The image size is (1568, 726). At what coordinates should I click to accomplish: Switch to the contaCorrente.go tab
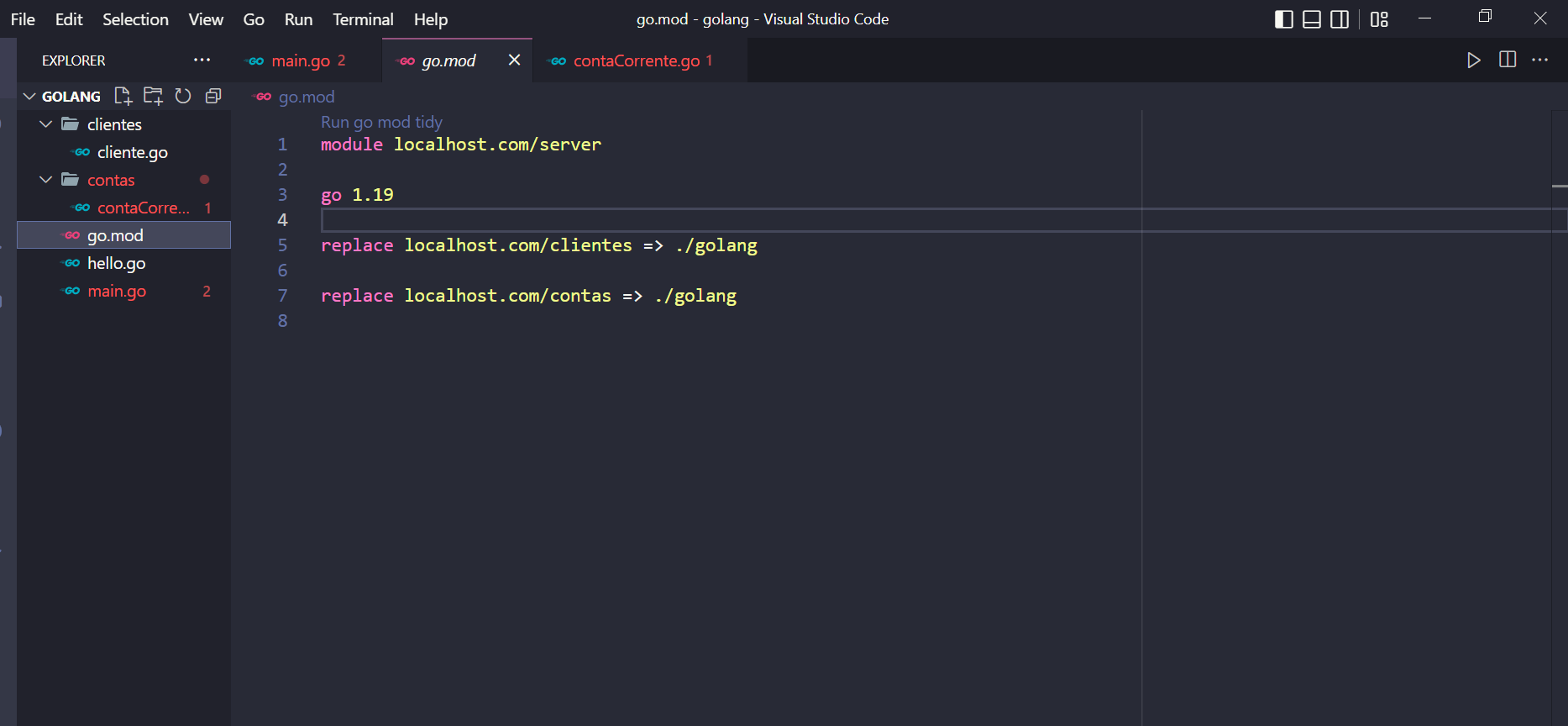click(640, 60)
